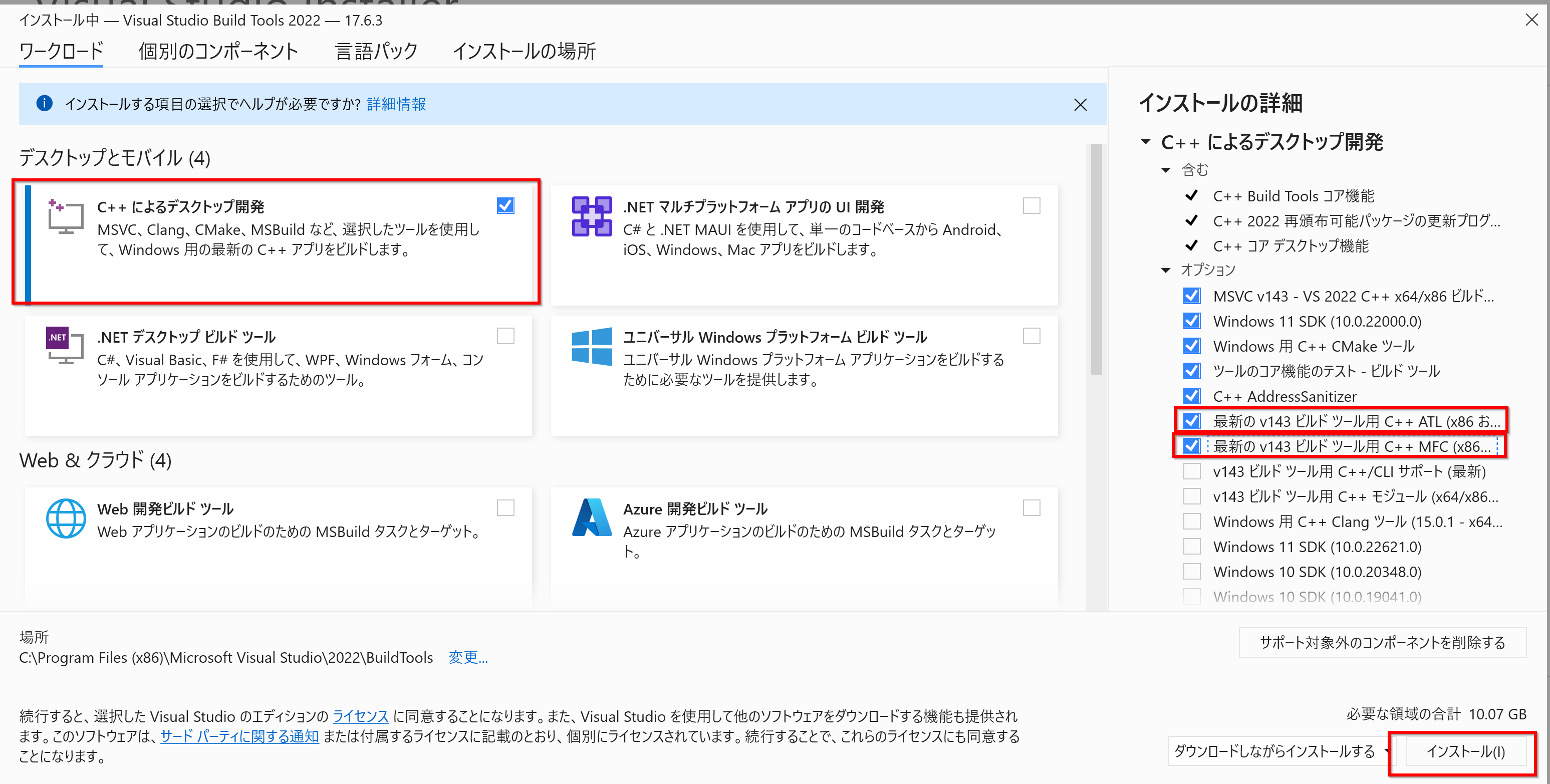The height and width of the screenshot is (784, 1550).
Task: Check v143 C++ モジュール option
Action: click(1191, 496)
